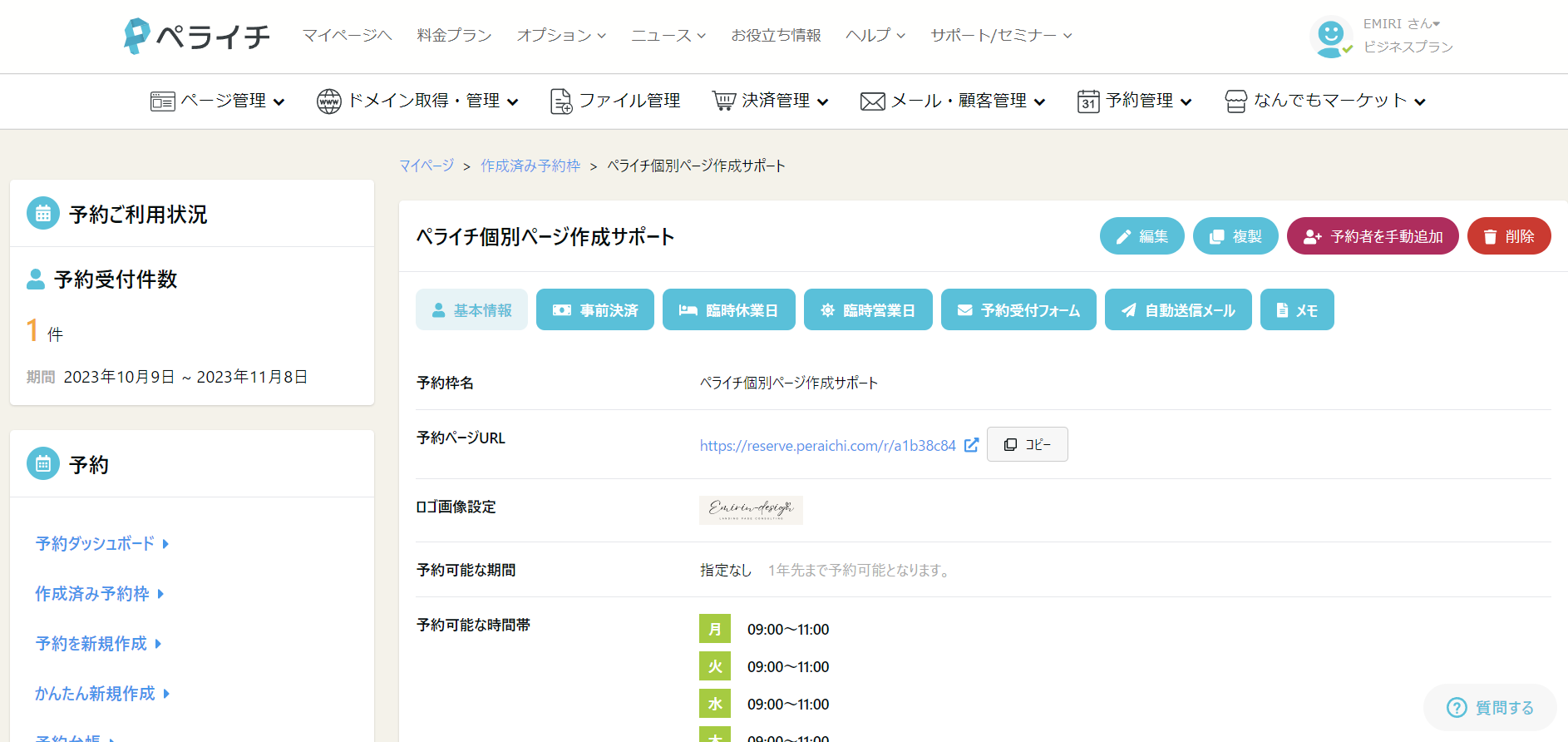Click the なんでもマーケット store icon
Image resolution: width=1568 pixels, height=742 pixels.
[x=1236, y=101]
